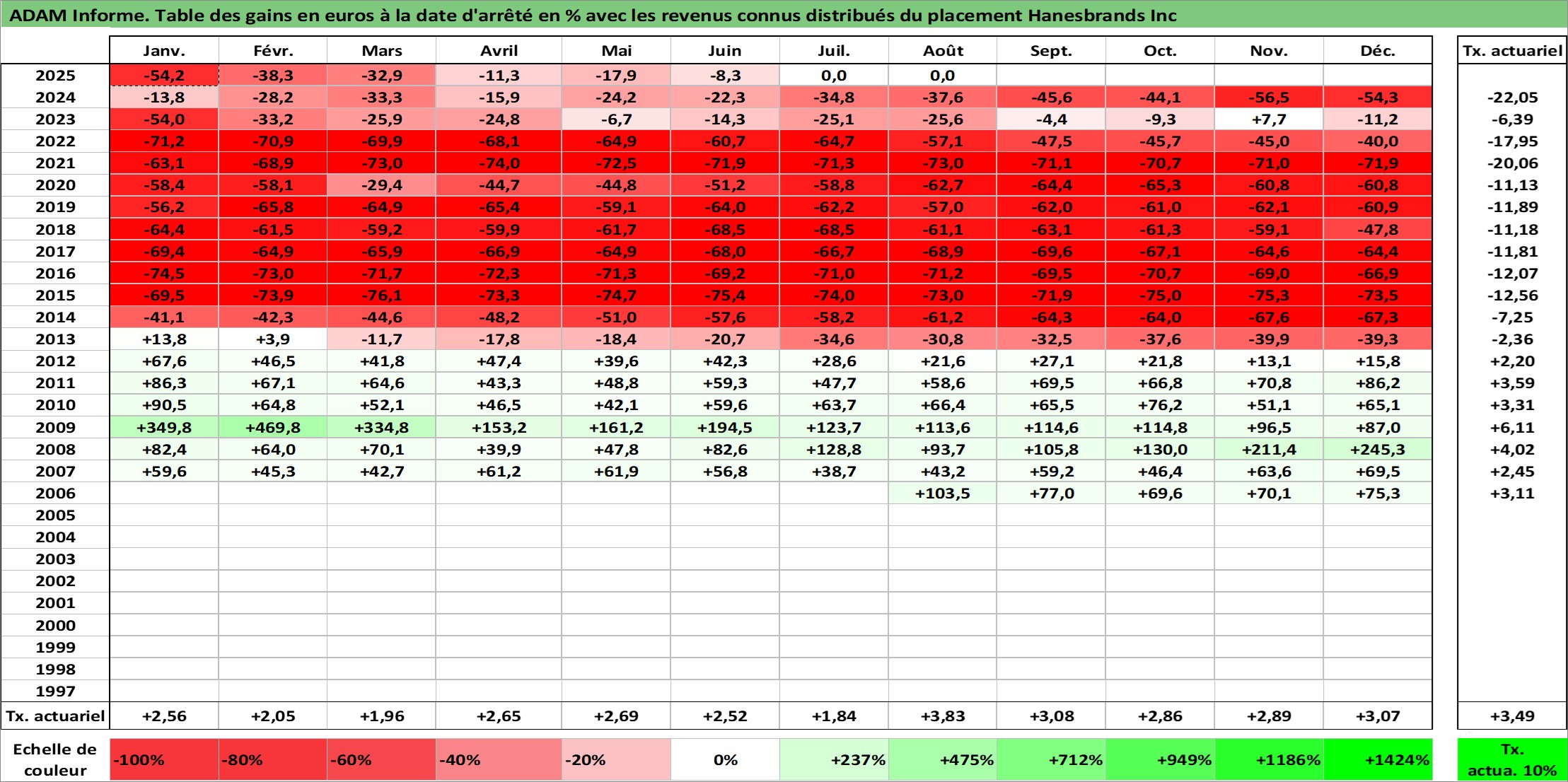Click the -40,0 cell for Déc. 2022

[1378, 141]
